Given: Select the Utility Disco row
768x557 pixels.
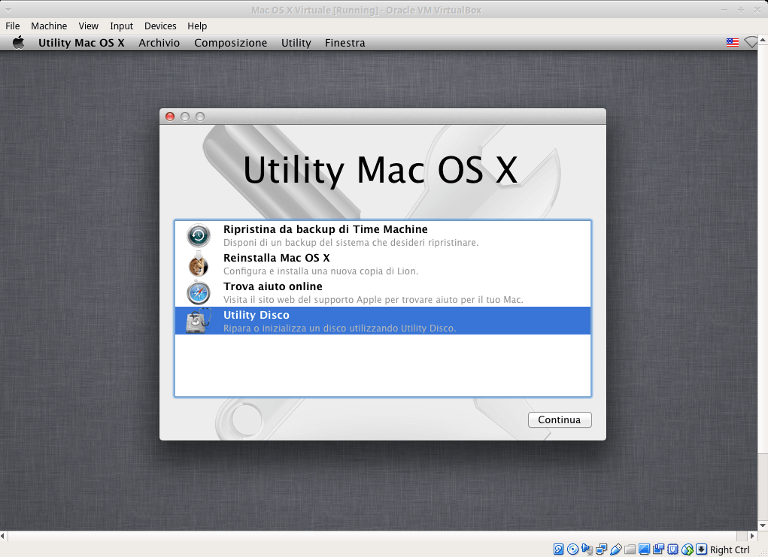Looking at the screenshot, I should (x=383, y=321).
